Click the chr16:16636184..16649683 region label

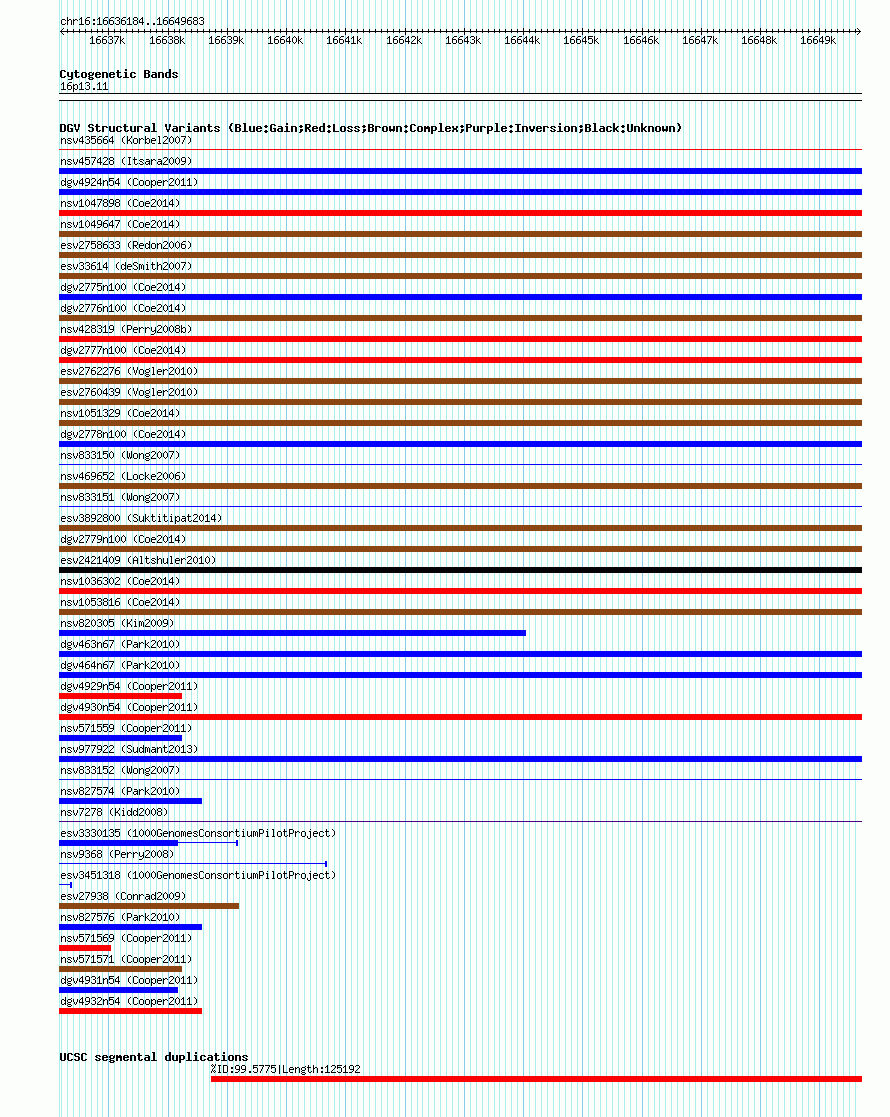coord(133,21)
